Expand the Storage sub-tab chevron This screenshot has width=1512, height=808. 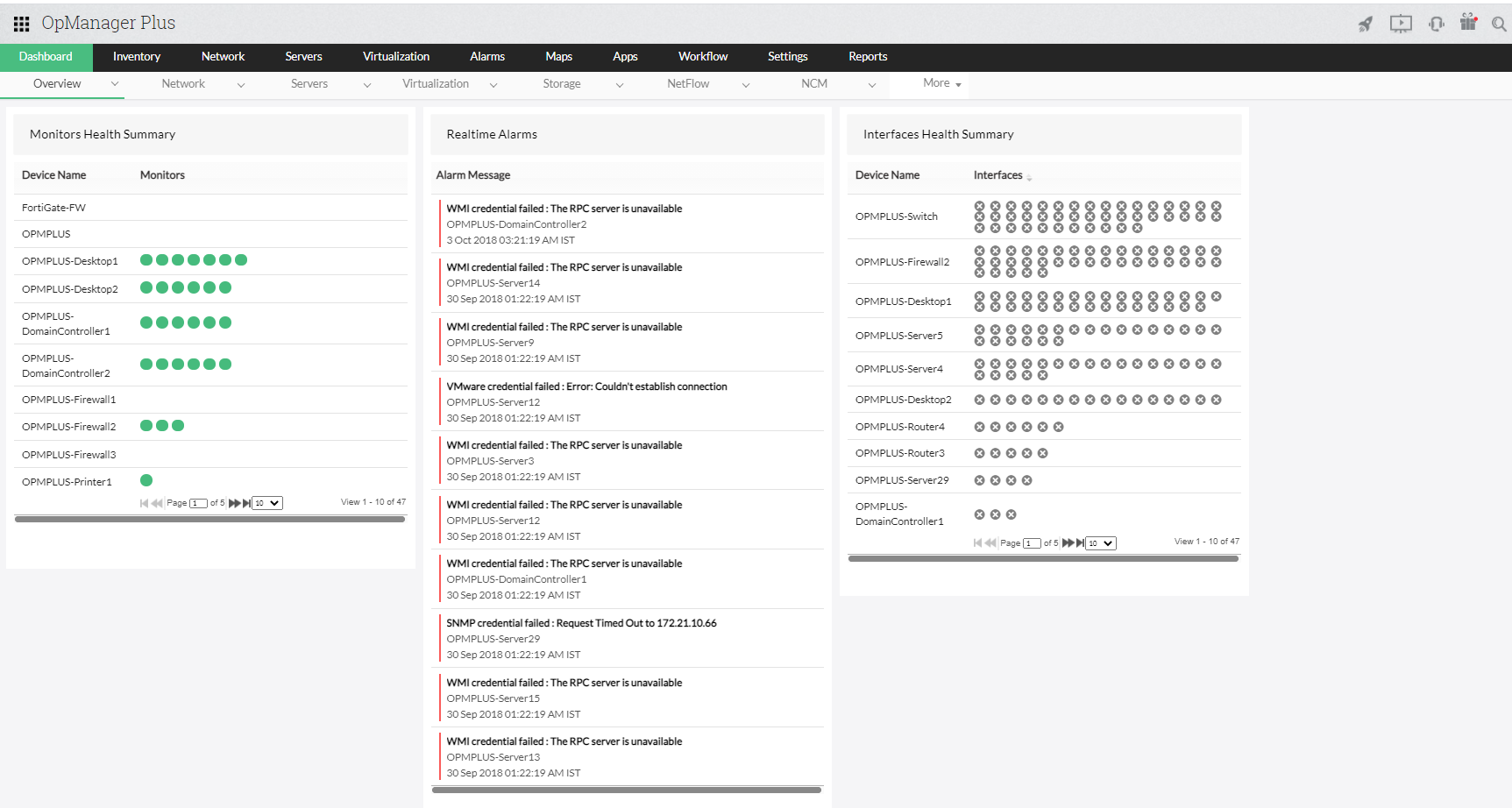pos(620,85)
